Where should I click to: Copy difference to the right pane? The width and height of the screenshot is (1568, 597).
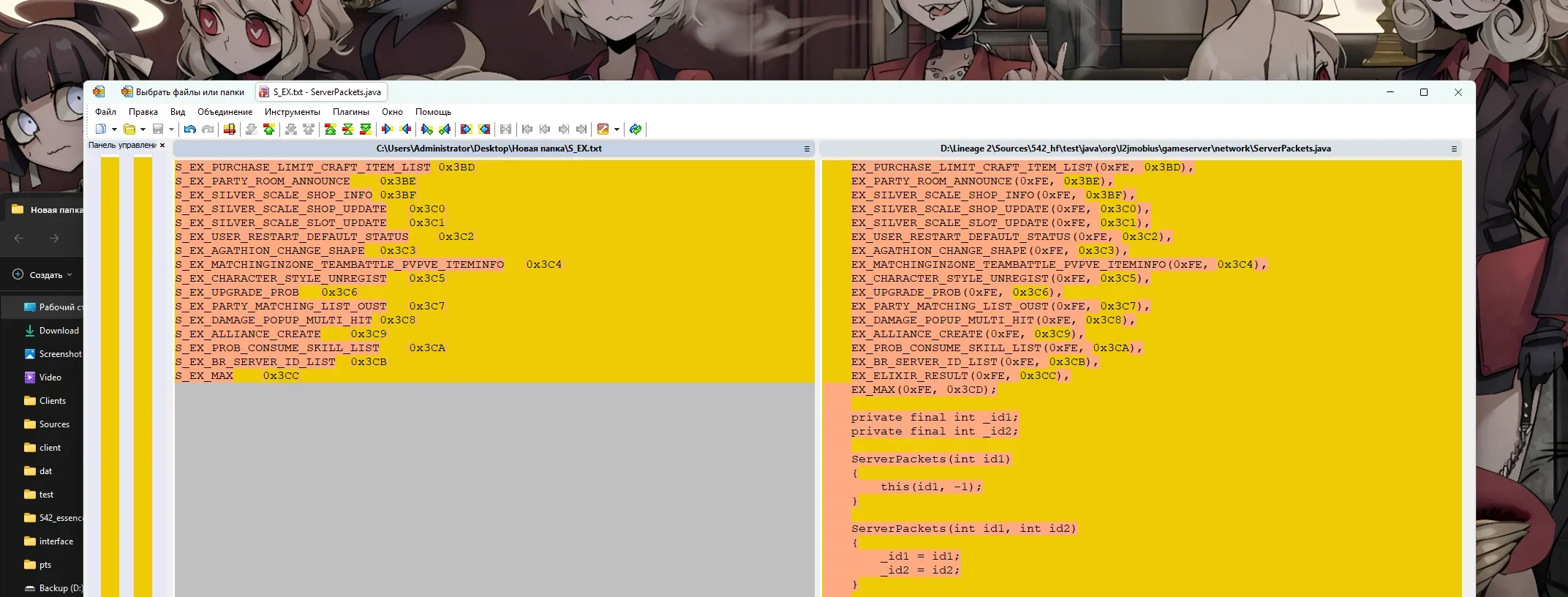point(387,129)
